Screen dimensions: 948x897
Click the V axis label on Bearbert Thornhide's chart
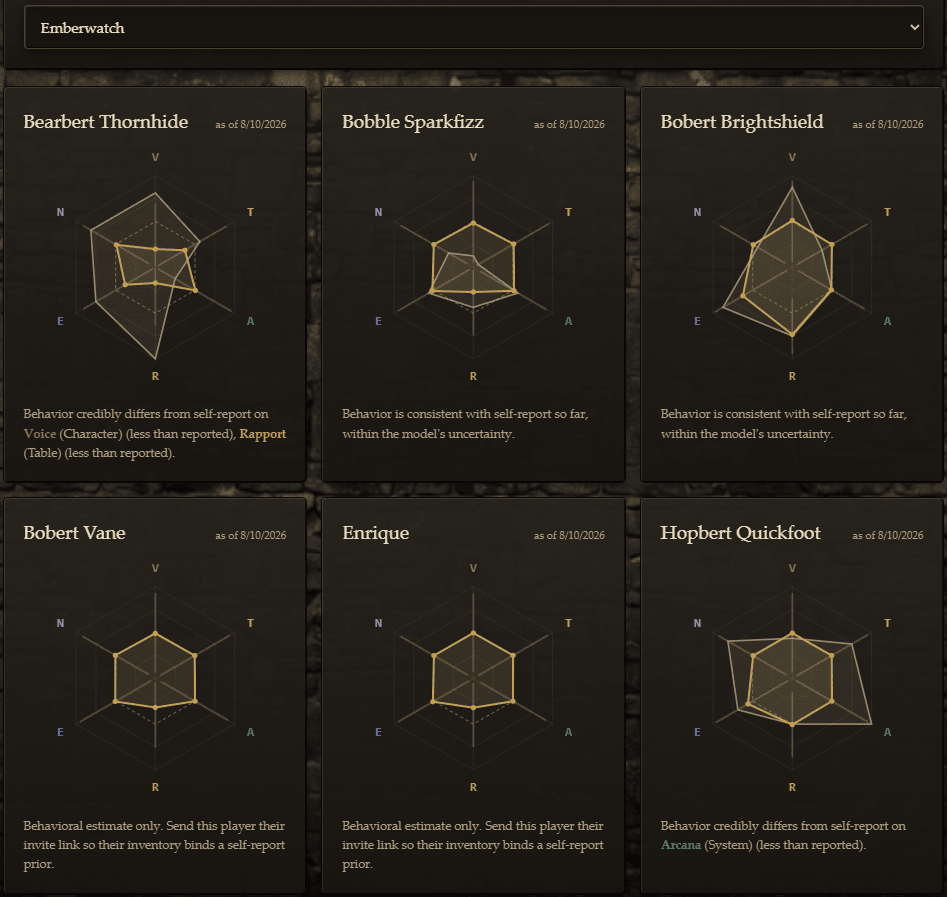pyautogui.click(x=155, y=157)
